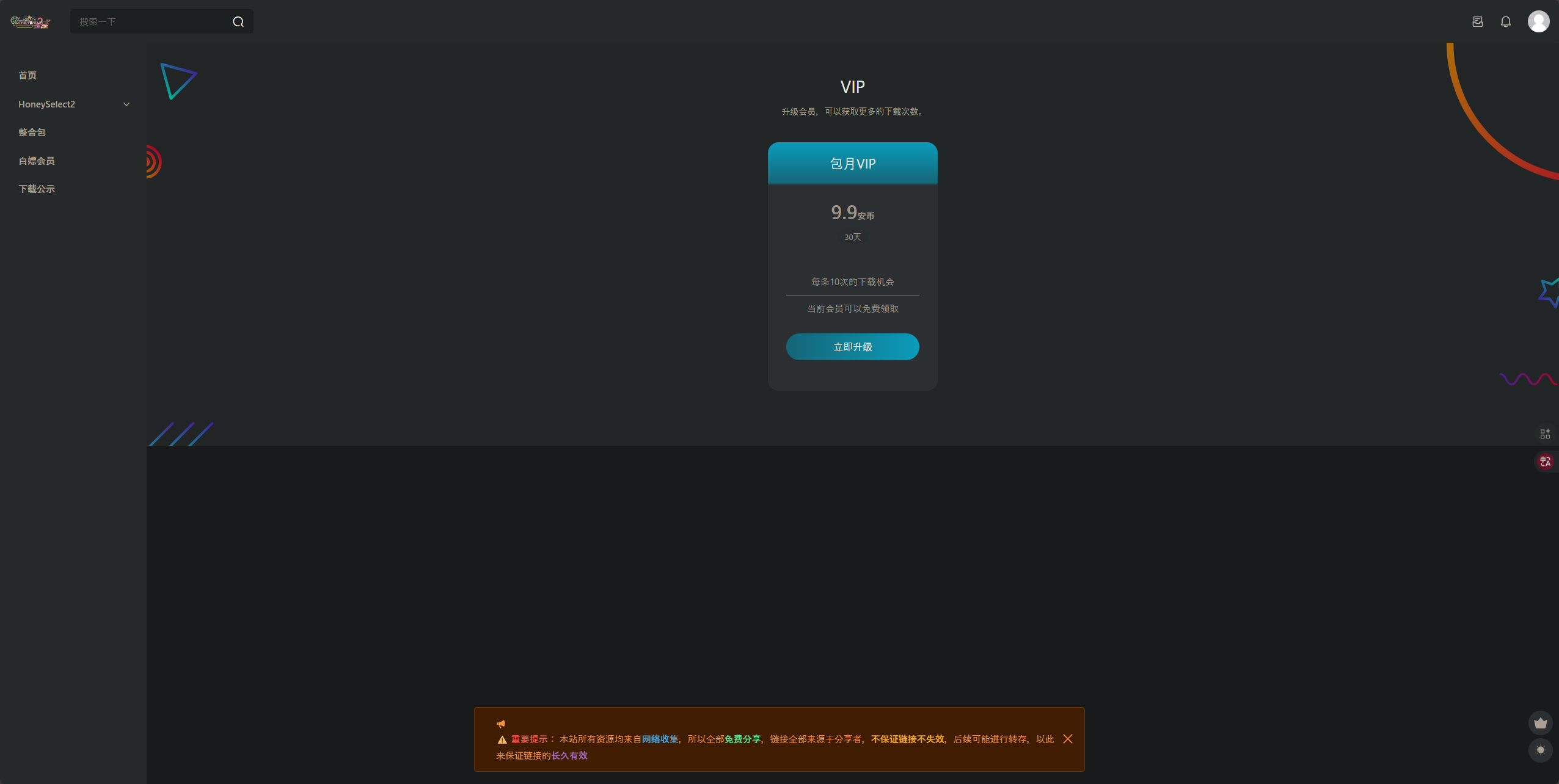Close the orange notice banner
The image size is (1559, 784).
coord(1068,739)
